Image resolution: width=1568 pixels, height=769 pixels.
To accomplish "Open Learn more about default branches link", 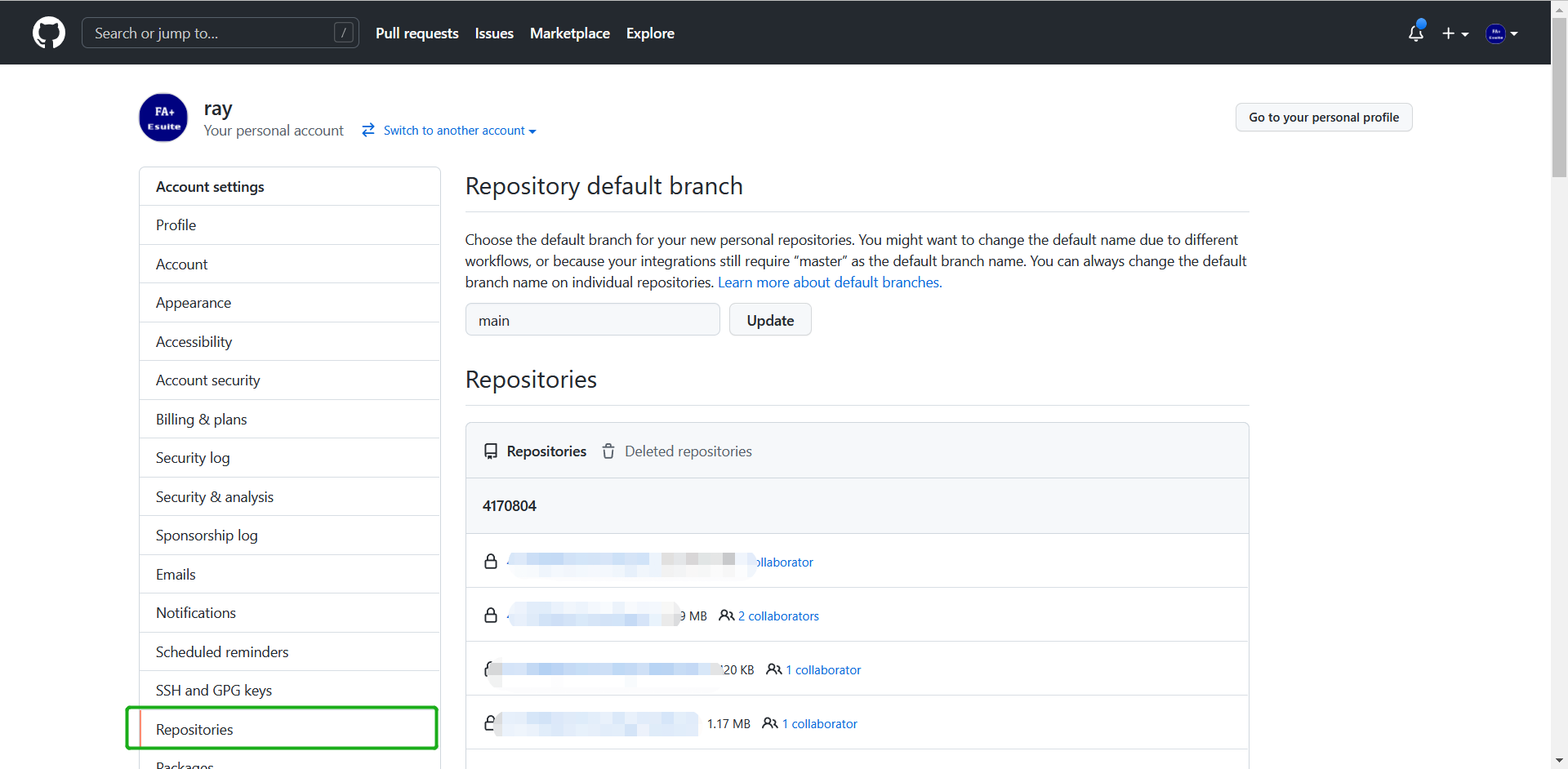I will click(830, 282).
